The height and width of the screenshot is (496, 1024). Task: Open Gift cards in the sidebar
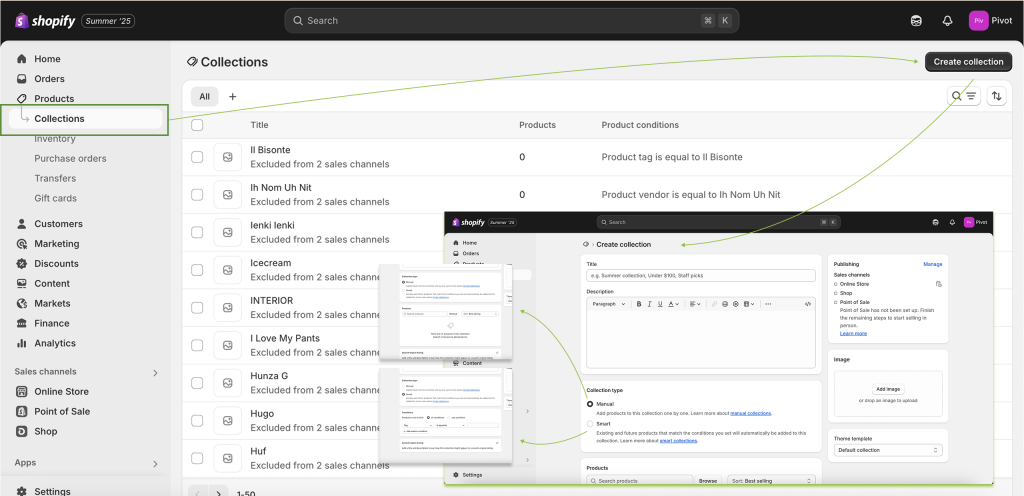point(56,198)
